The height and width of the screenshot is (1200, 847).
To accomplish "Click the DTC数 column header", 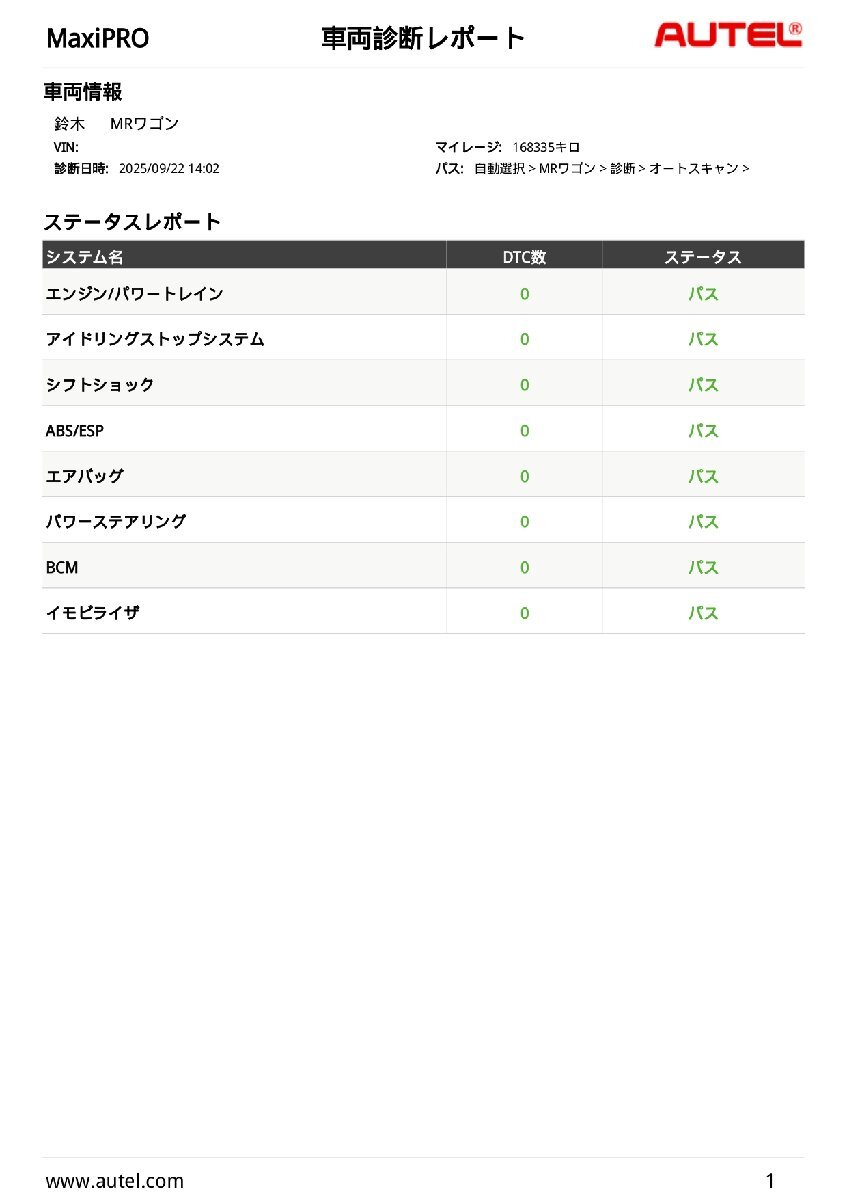I will coord(524,257).
